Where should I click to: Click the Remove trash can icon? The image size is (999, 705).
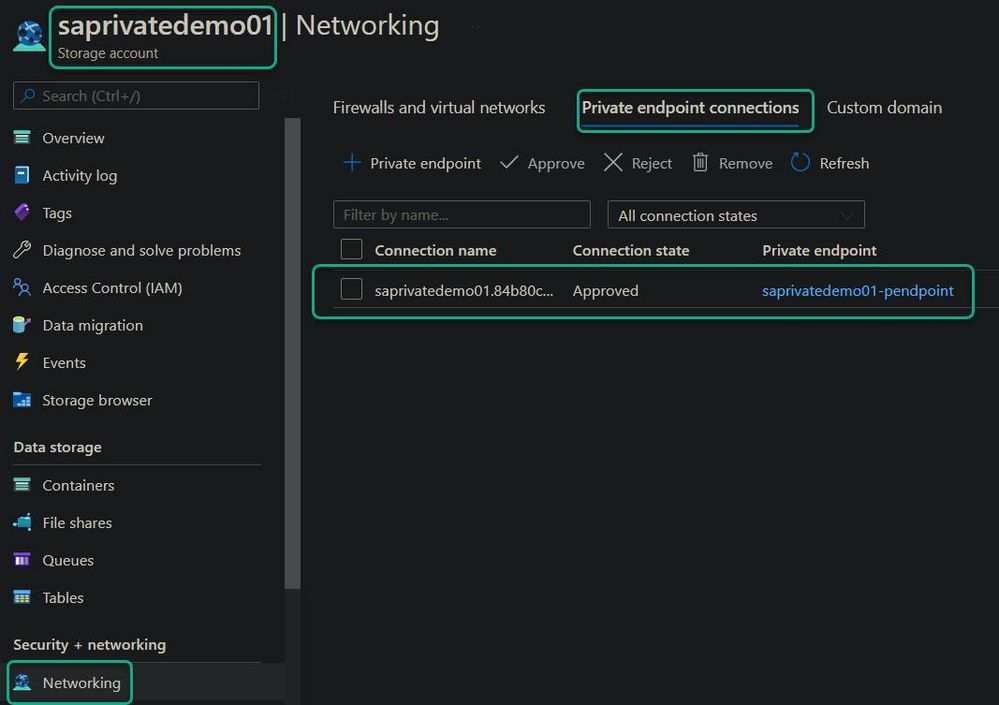(700, 162)
